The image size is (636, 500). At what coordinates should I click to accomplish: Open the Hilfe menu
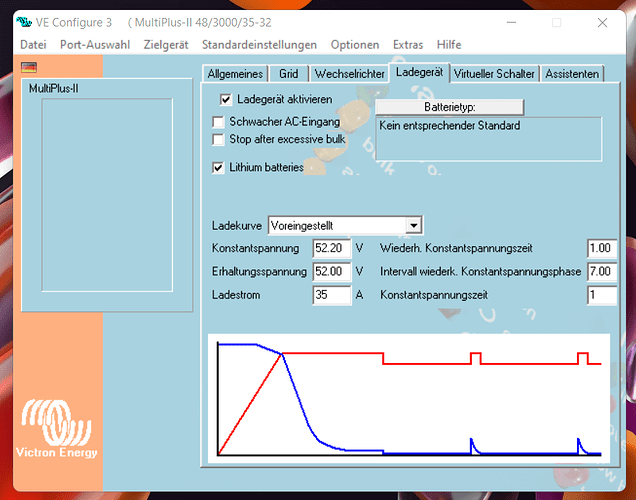449,45
